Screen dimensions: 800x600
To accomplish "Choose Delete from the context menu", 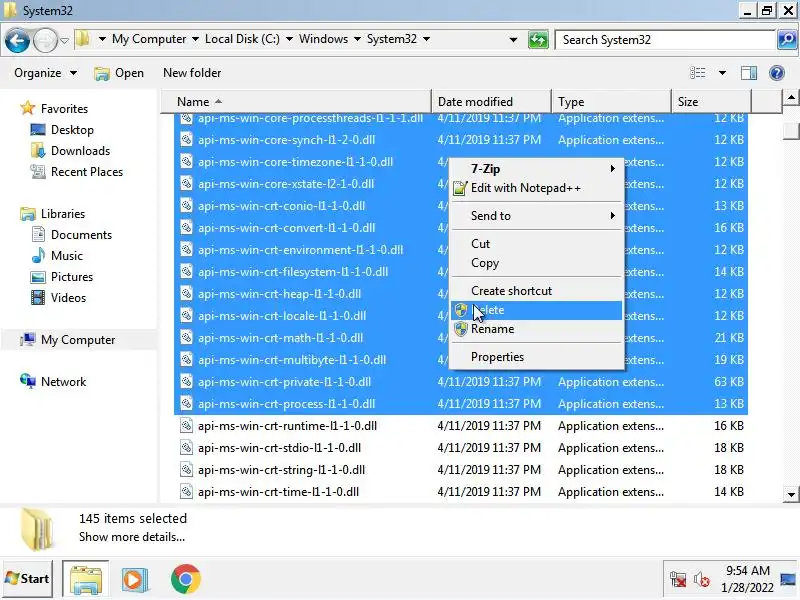I will 536,310.
